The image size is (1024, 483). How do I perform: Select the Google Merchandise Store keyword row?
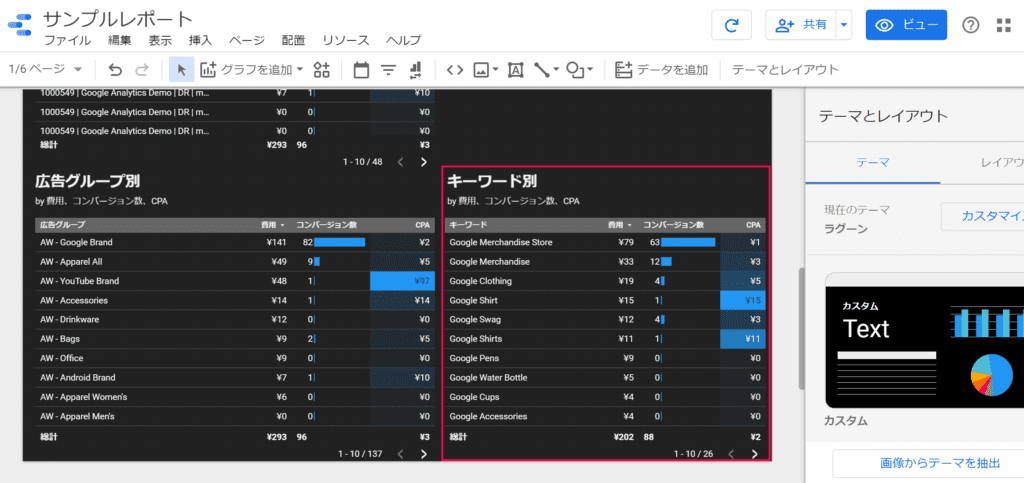tap(605, 242)
